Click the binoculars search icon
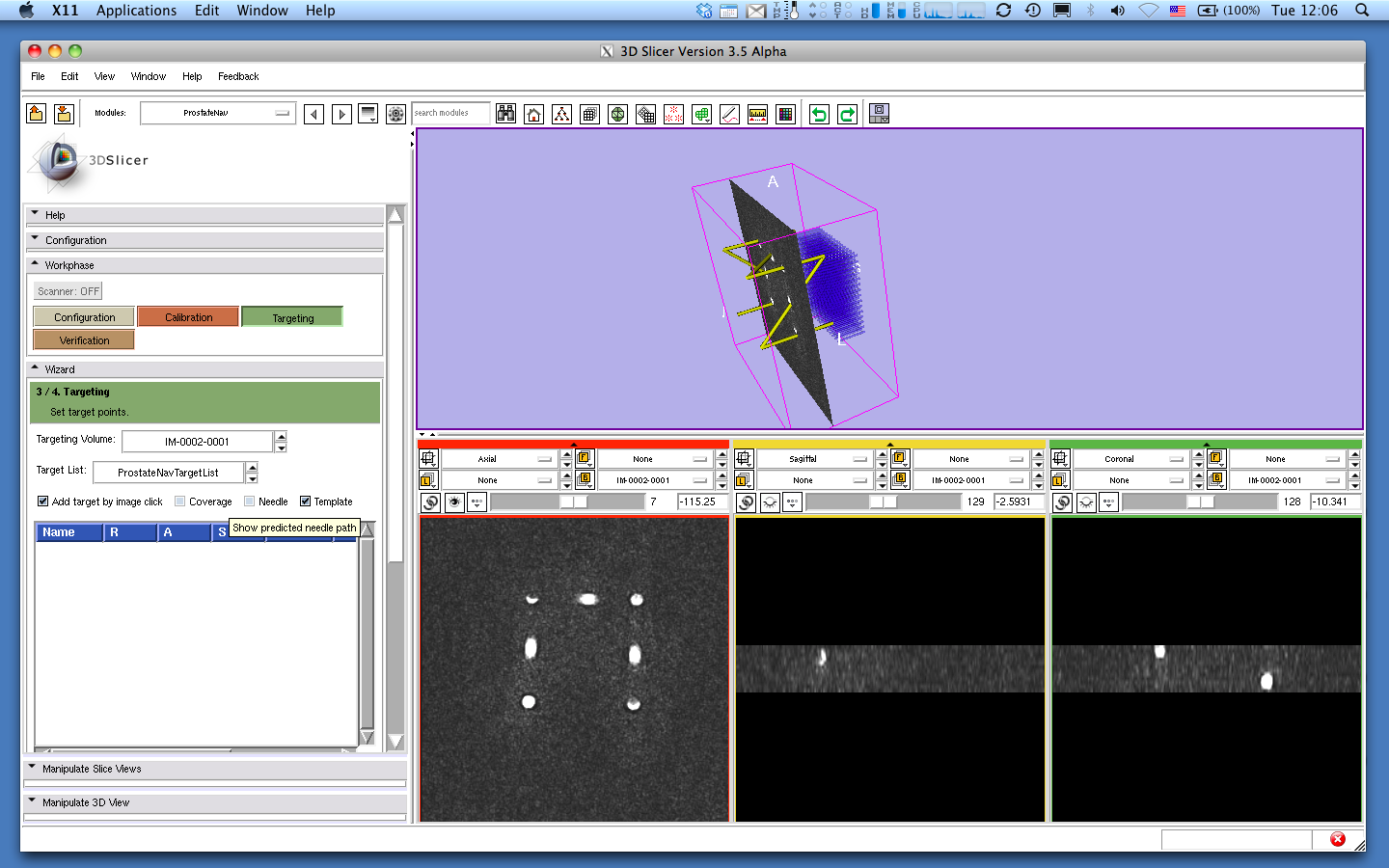Image resolution: width=1389 pixels, height=868 pixels. point(505,114)
